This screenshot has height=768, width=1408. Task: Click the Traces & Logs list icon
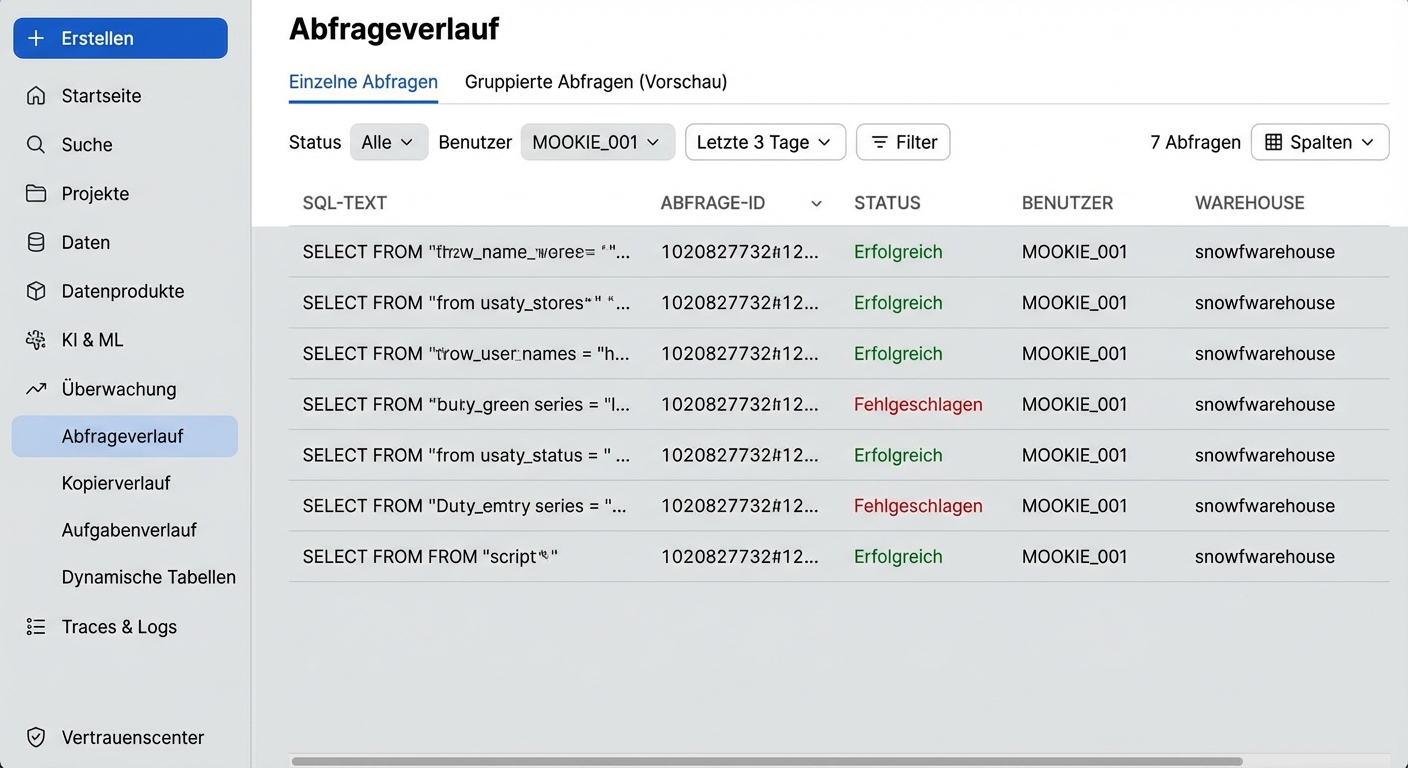pos(36,627)
